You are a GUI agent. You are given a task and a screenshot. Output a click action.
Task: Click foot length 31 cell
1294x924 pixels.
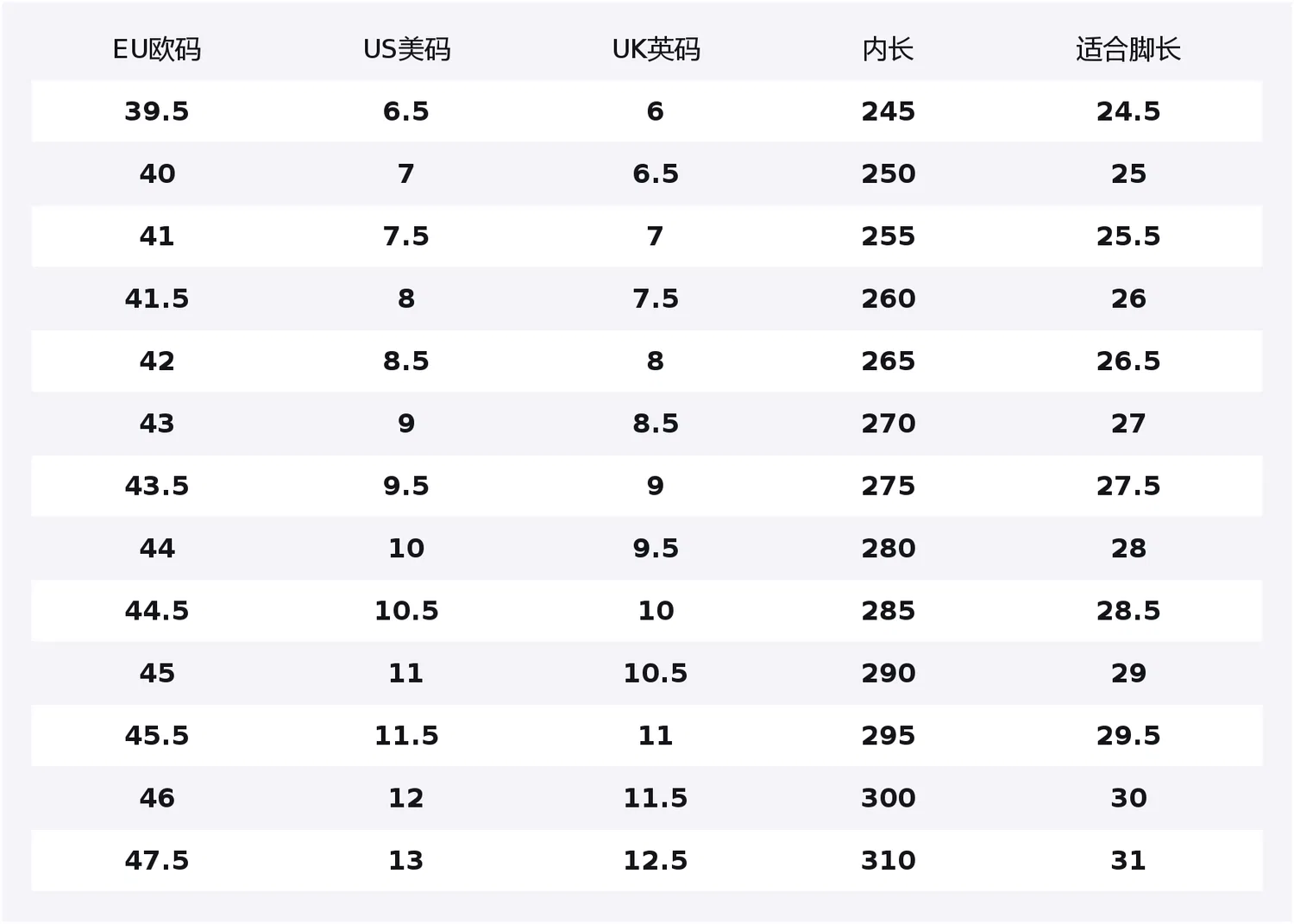1128,860
